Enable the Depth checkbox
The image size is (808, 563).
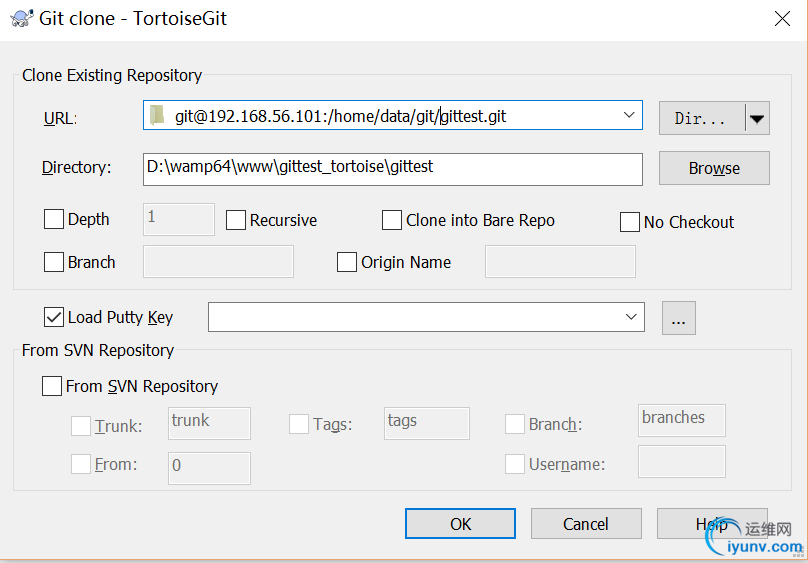click(54, 219)
